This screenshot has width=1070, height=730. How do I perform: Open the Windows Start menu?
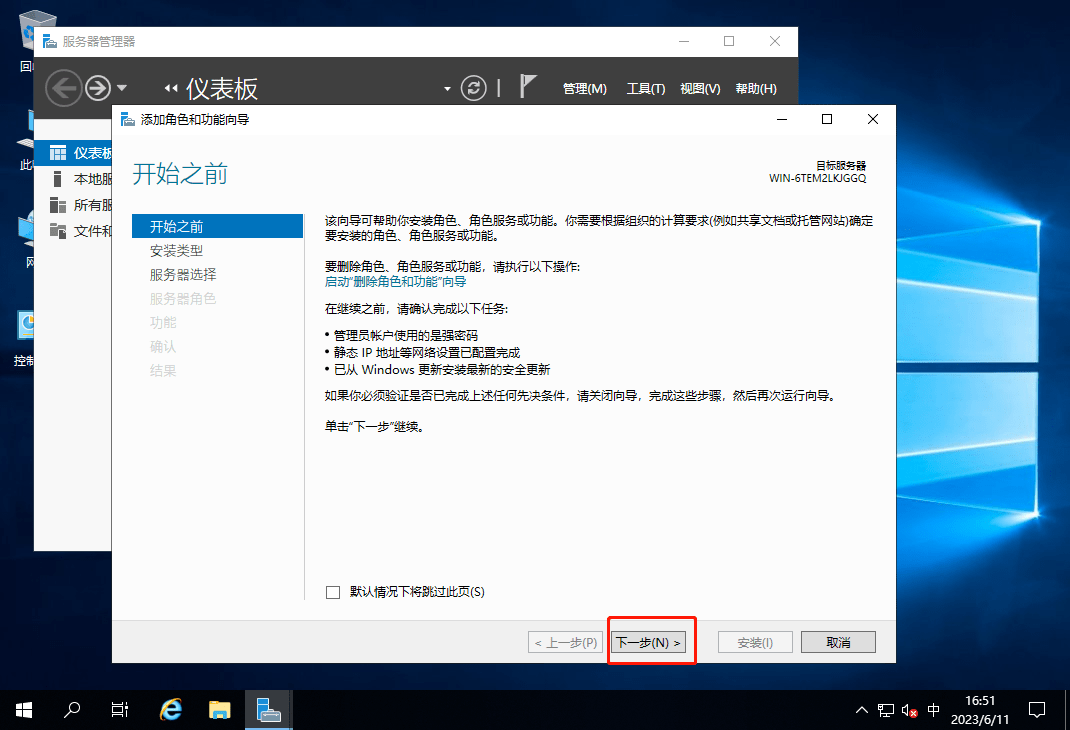(x=24, y=710)
